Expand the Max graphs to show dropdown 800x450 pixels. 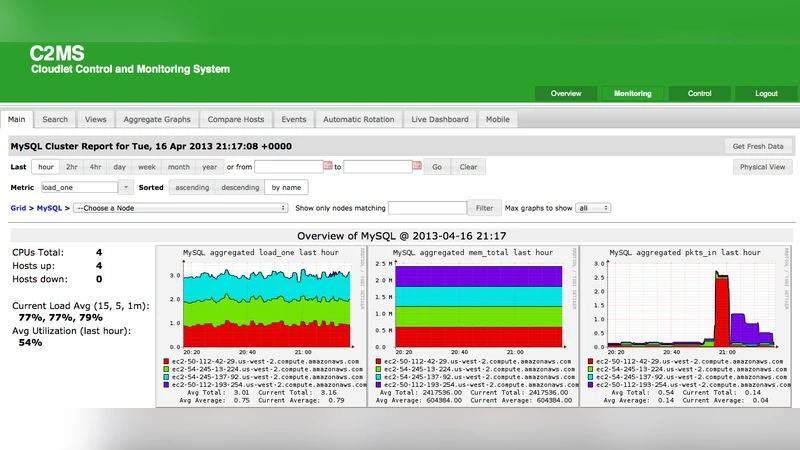click(592, 208)
